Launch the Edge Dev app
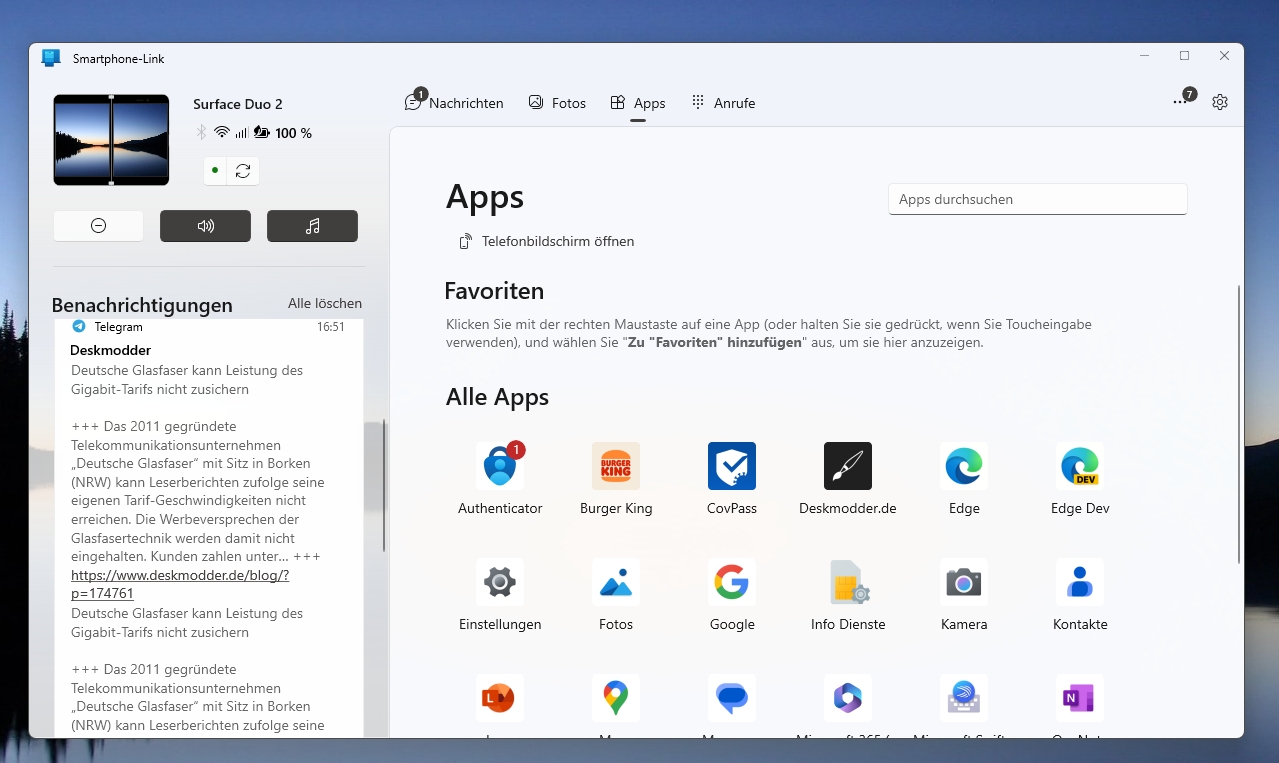Viewport: 1279px width, 763px height. (x=1080, y=466)
